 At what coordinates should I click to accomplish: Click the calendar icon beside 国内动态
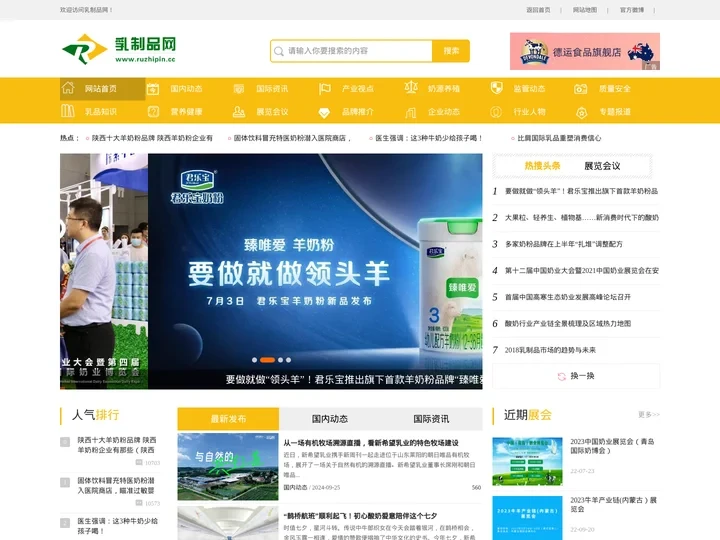153,89
